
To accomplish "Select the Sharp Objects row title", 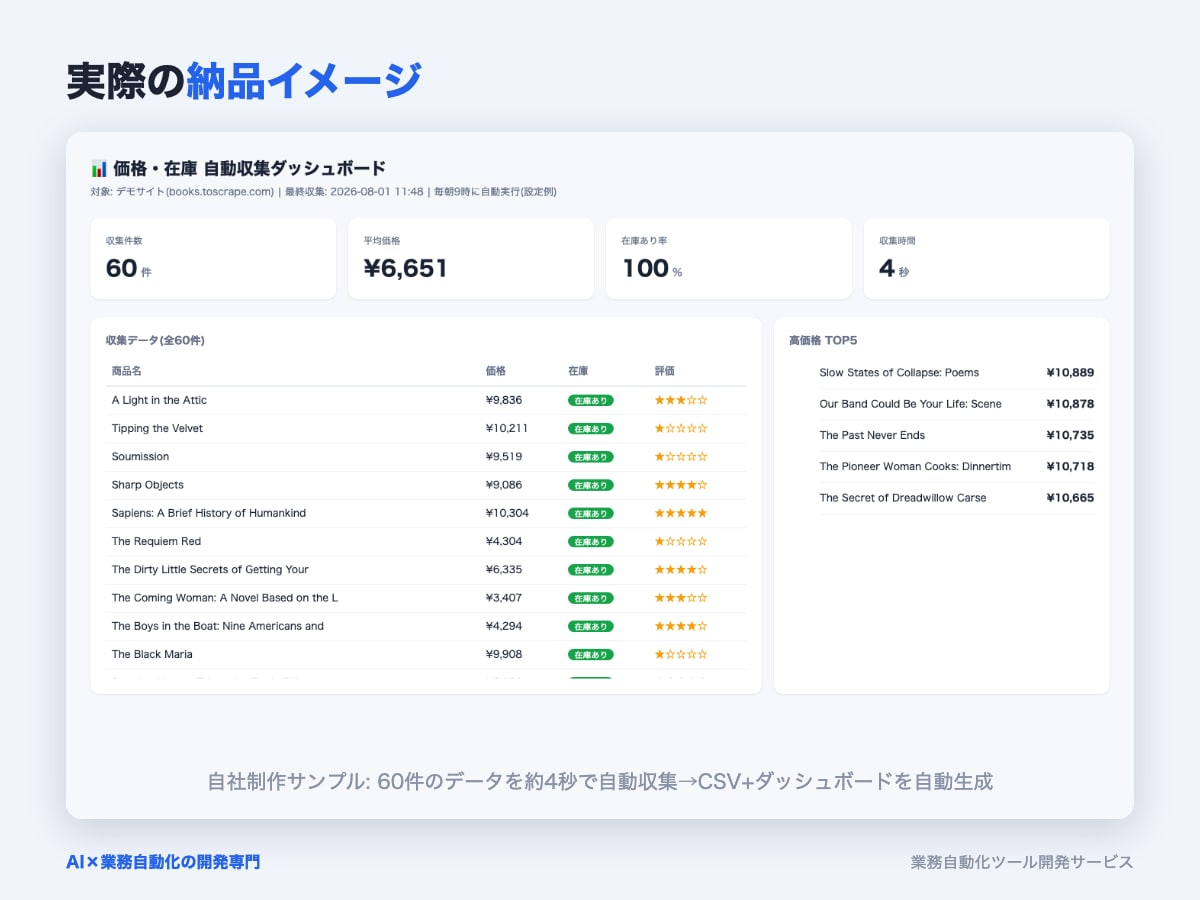I will coord(148,485).
